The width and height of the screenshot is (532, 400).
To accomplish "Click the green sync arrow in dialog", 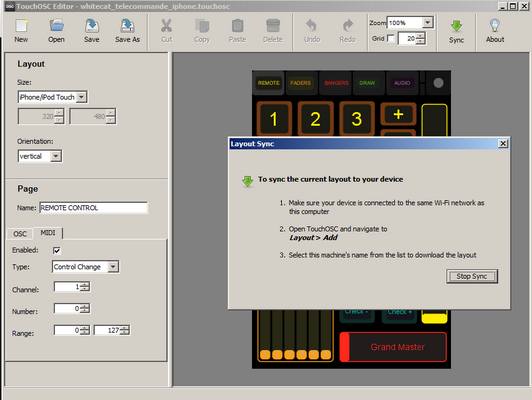I will (248, 181).
